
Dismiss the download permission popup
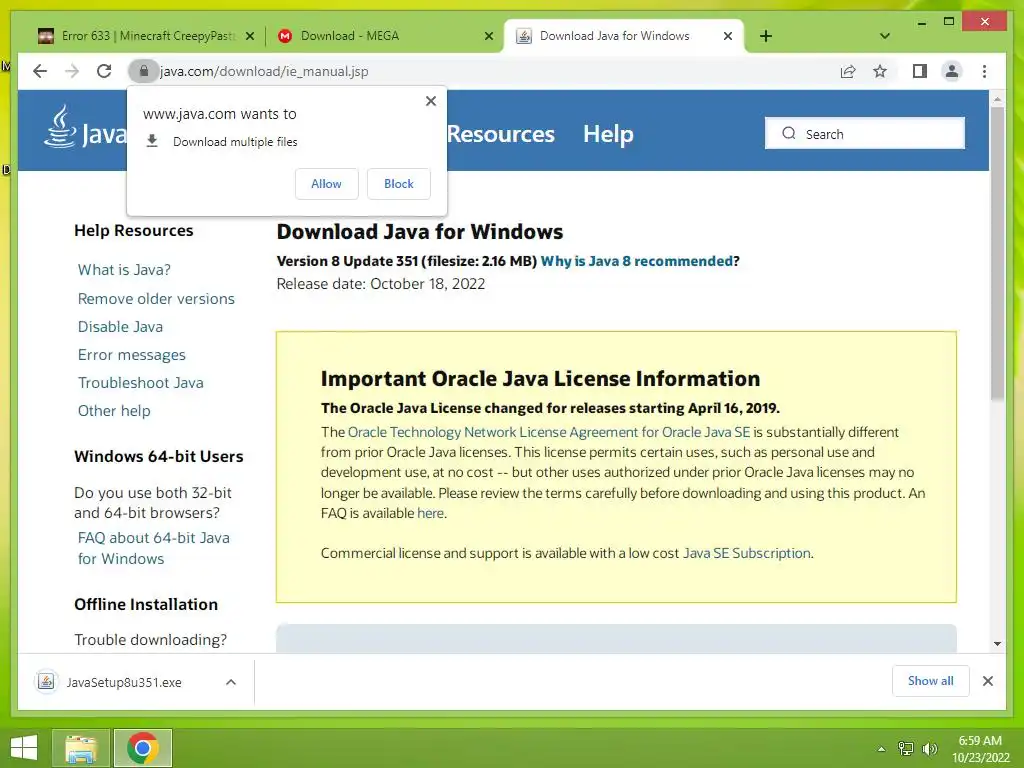tap(430, 101)
